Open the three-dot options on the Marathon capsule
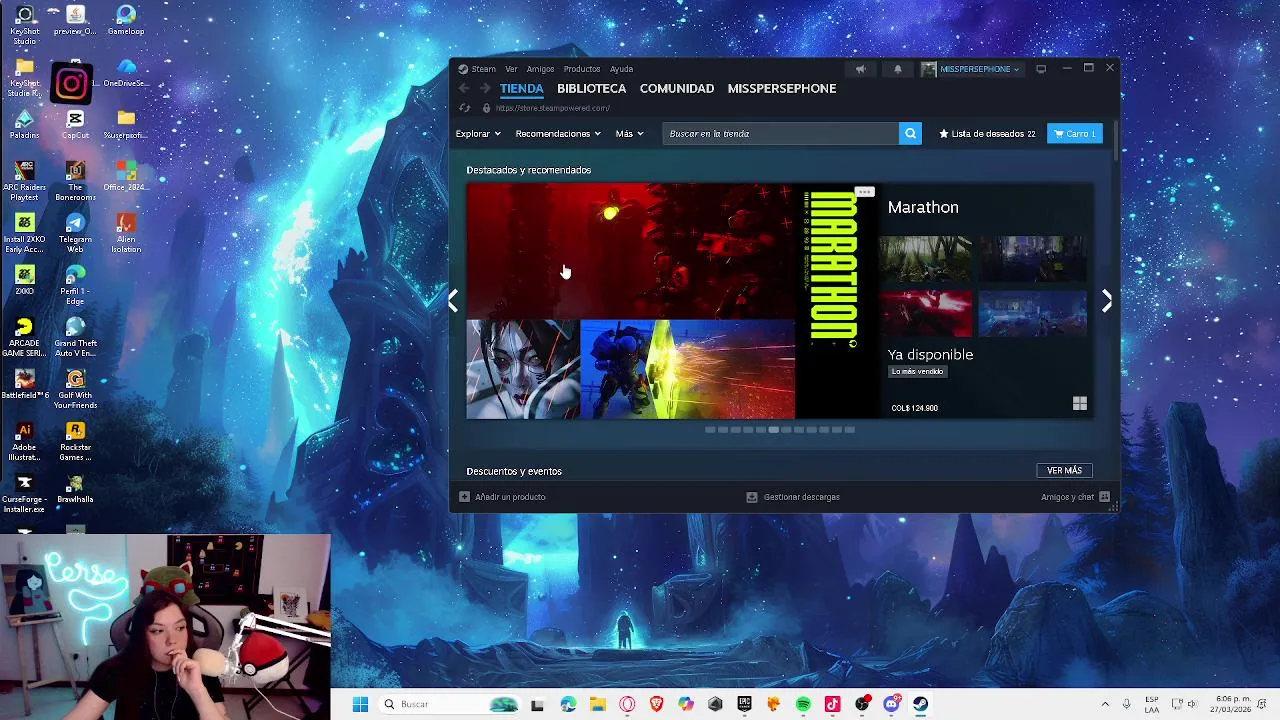This screenshot has width=1280, height=720. [865, 192]
